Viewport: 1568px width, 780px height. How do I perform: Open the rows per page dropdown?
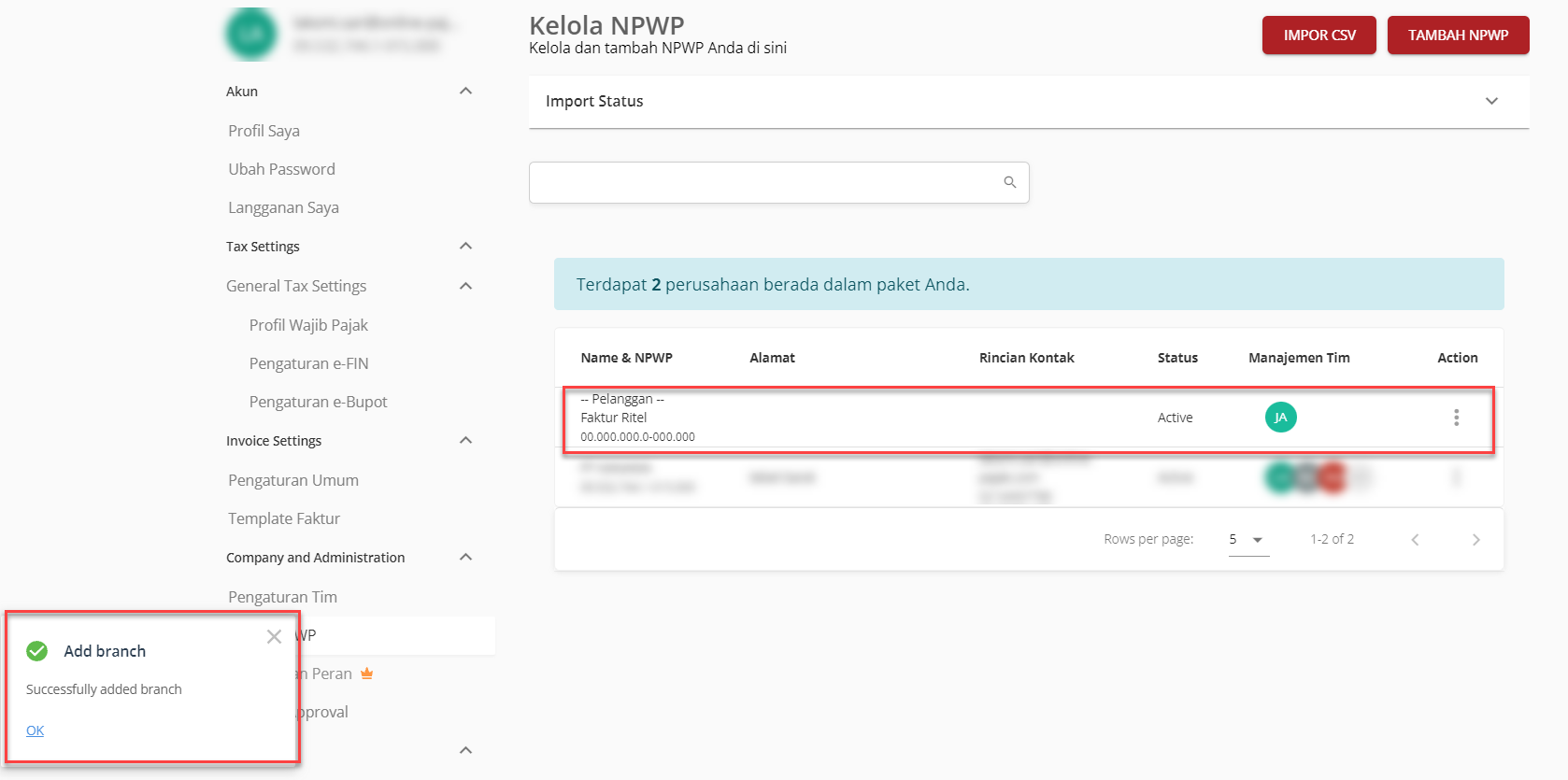pos(1247,540)
